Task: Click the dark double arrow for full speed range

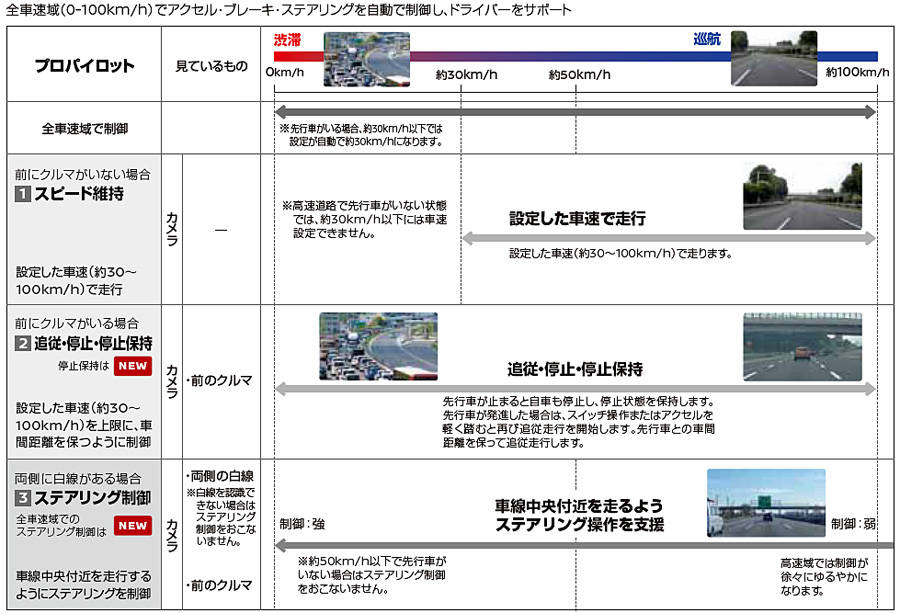Action: [x=576, y=112]
